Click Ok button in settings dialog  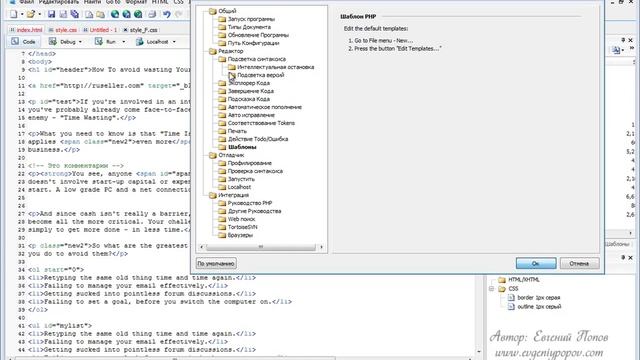pos(536,263)
